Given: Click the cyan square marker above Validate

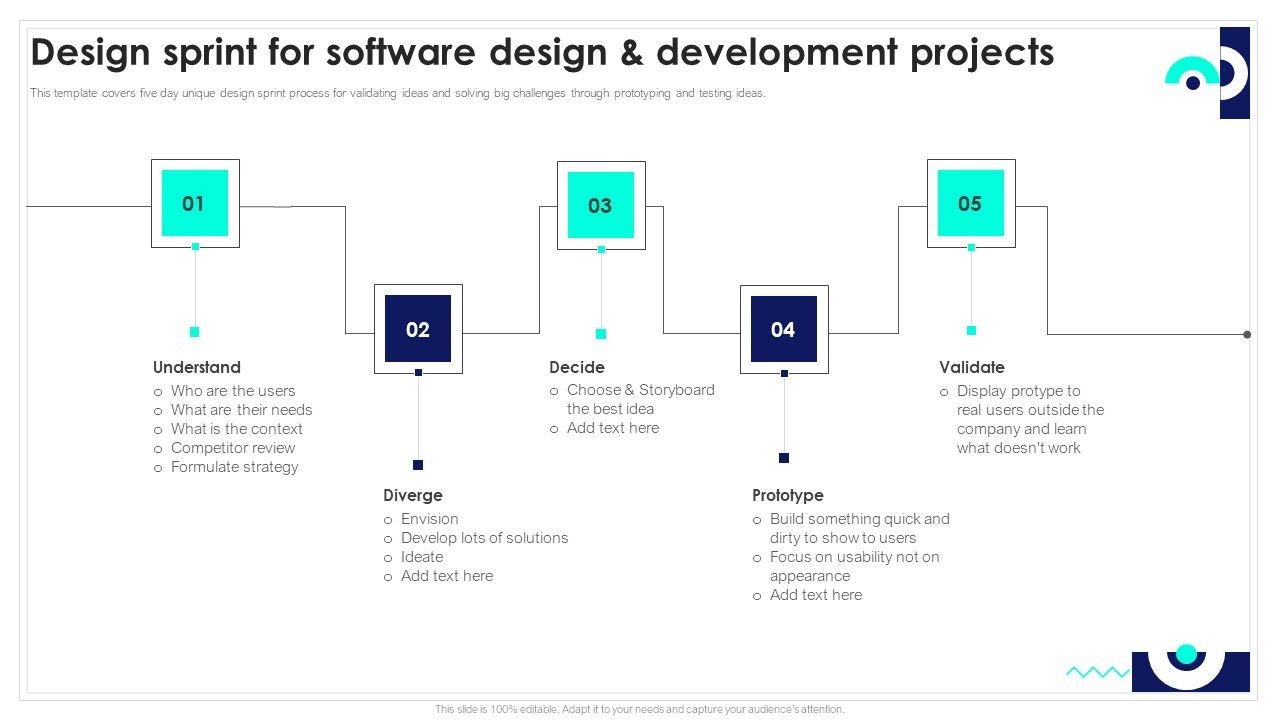Looking at the screenshot, I should 971,330.
